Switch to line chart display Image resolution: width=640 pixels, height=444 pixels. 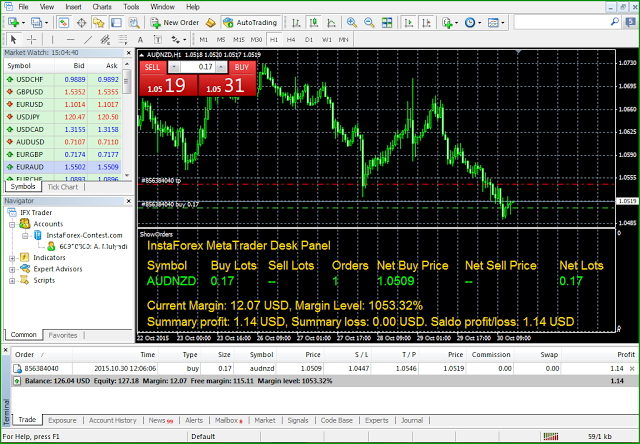pos(331,22)
